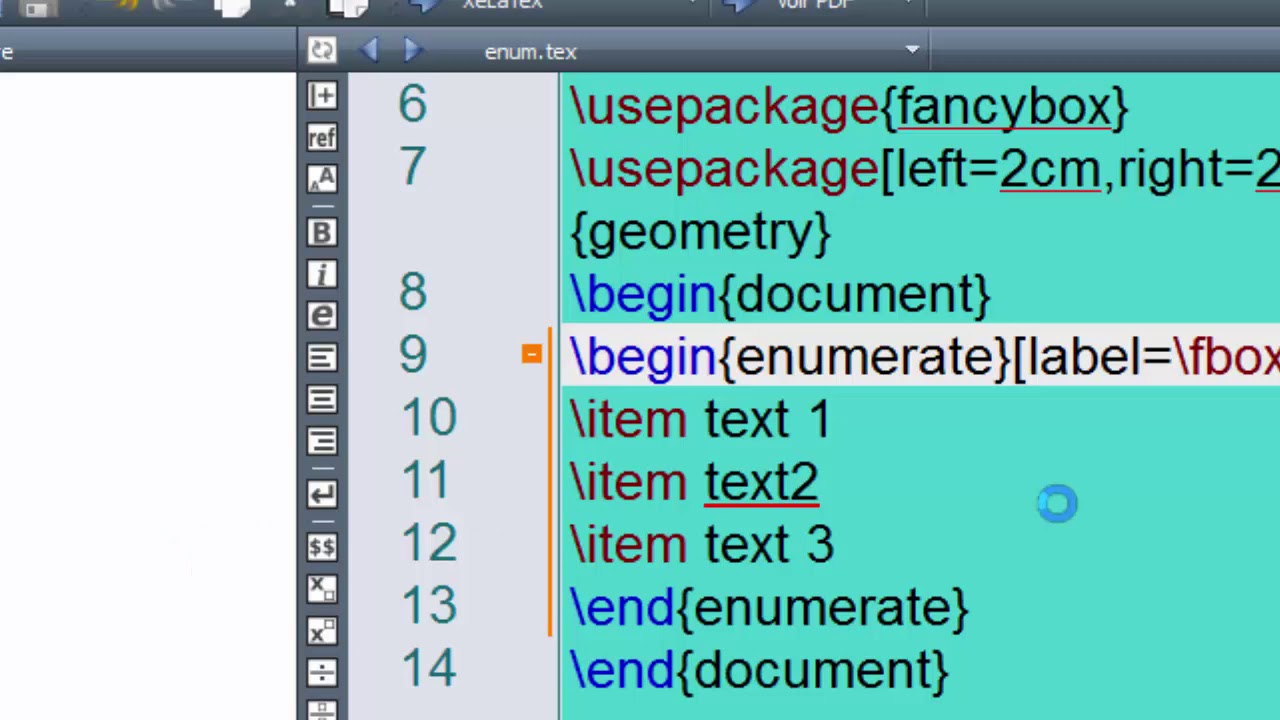Apply bold with the B icon
The height and width of the screenshot is (720, 1280).
click(x=322, y=232)
